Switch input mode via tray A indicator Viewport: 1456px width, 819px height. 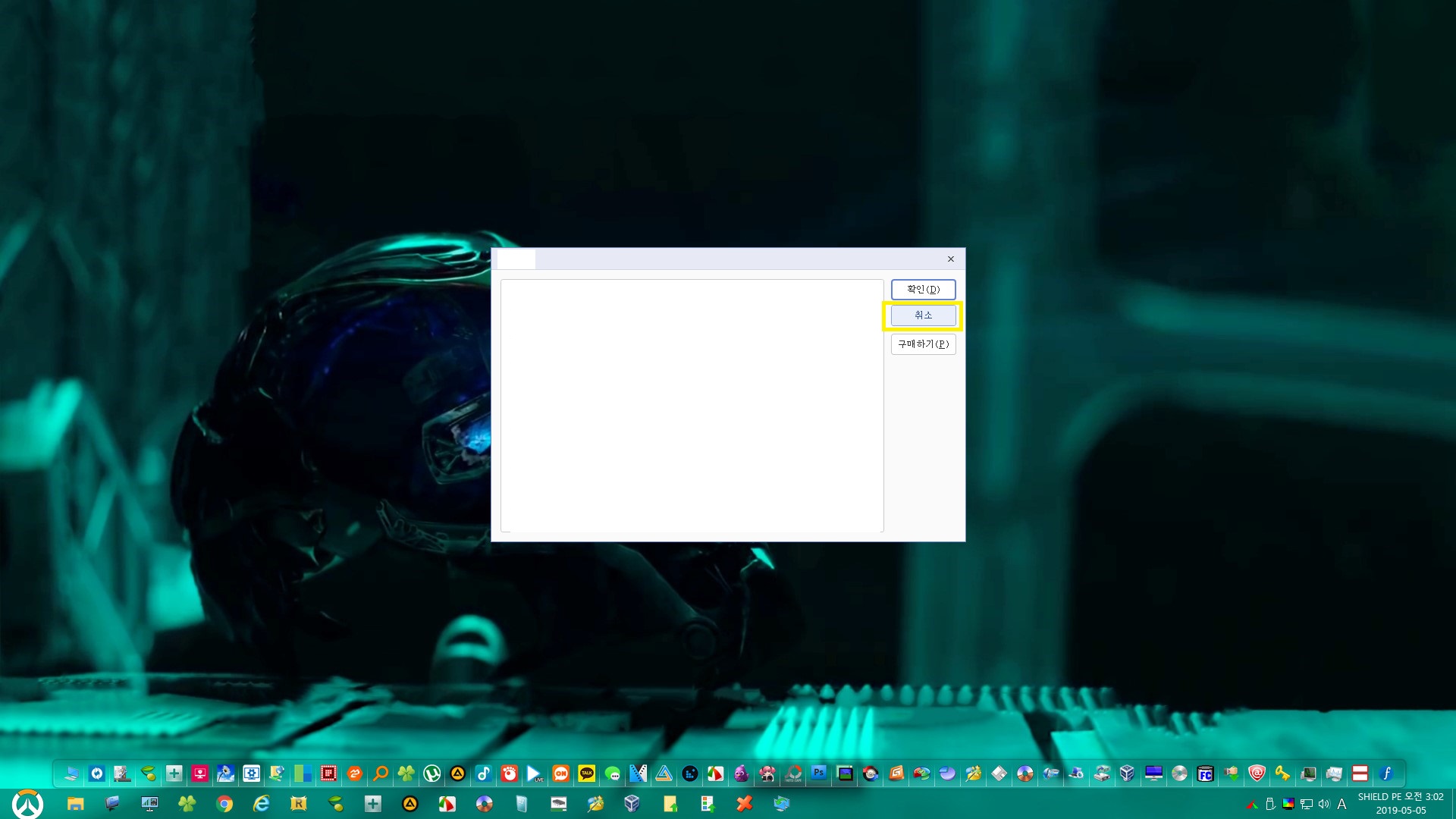click(x=1342, y=804)
